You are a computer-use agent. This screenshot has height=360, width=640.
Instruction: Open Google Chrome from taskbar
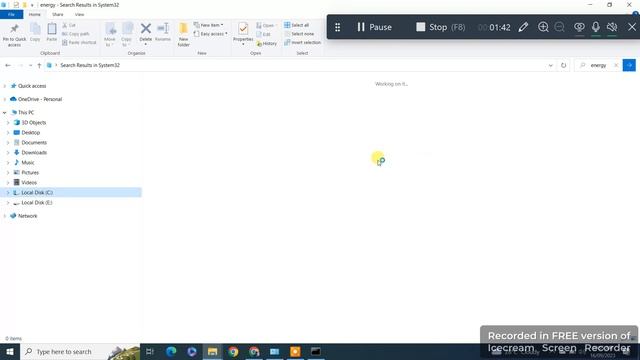point(233,351)
